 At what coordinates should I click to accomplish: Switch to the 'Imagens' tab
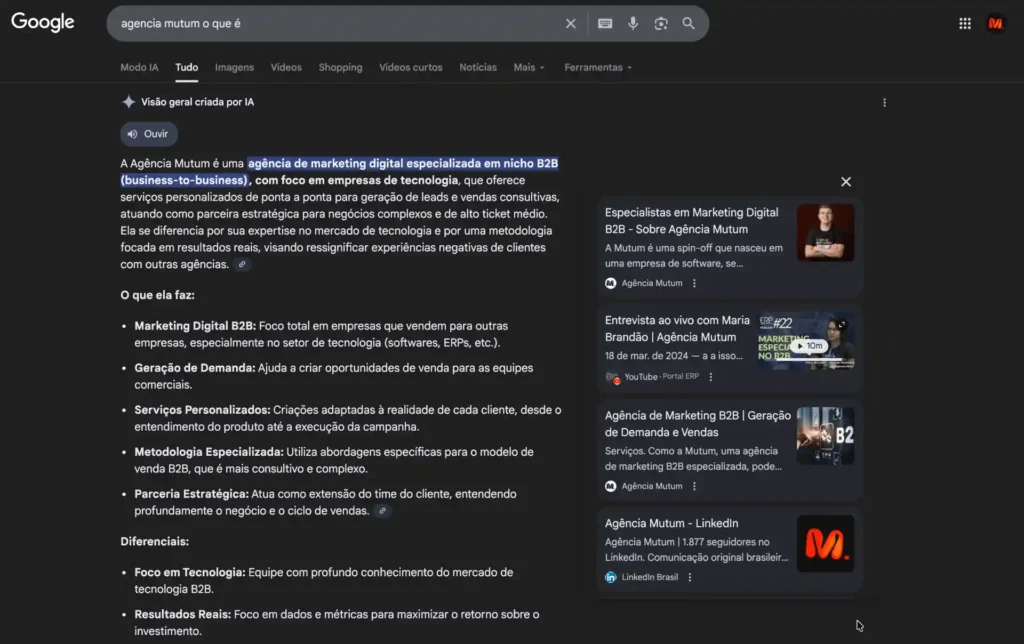tap(233, 67)
